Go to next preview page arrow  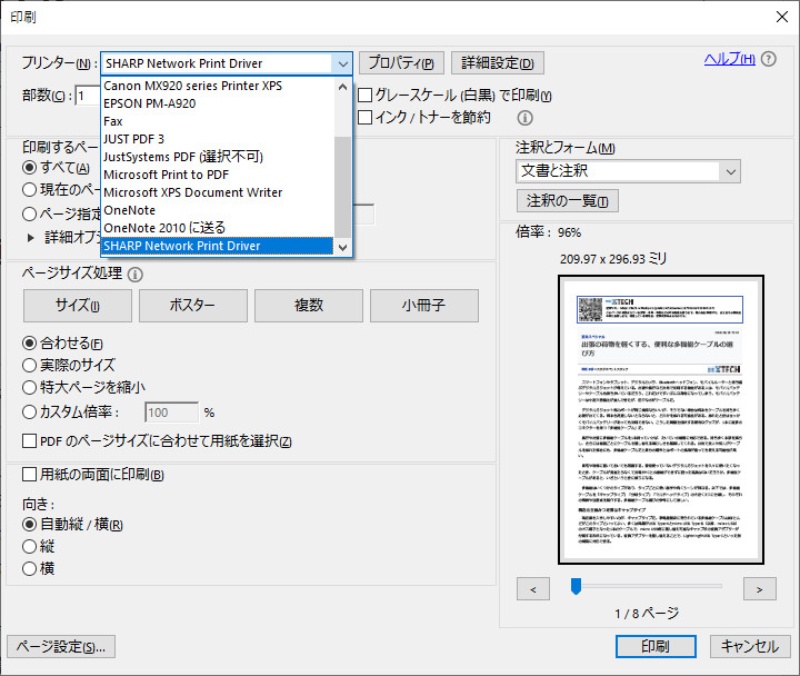(760, 589)
